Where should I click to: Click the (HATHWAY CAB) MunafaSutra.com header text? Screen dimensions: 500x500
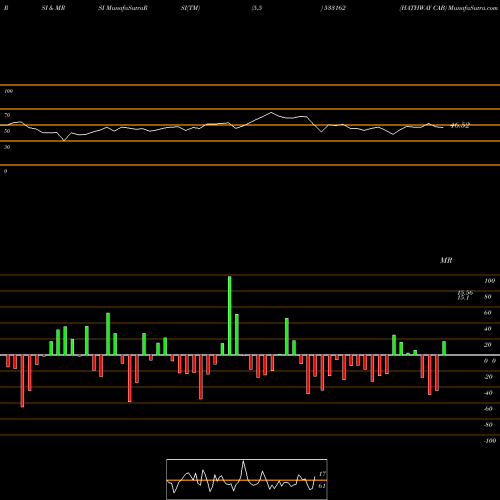click(x=449, y=8)
